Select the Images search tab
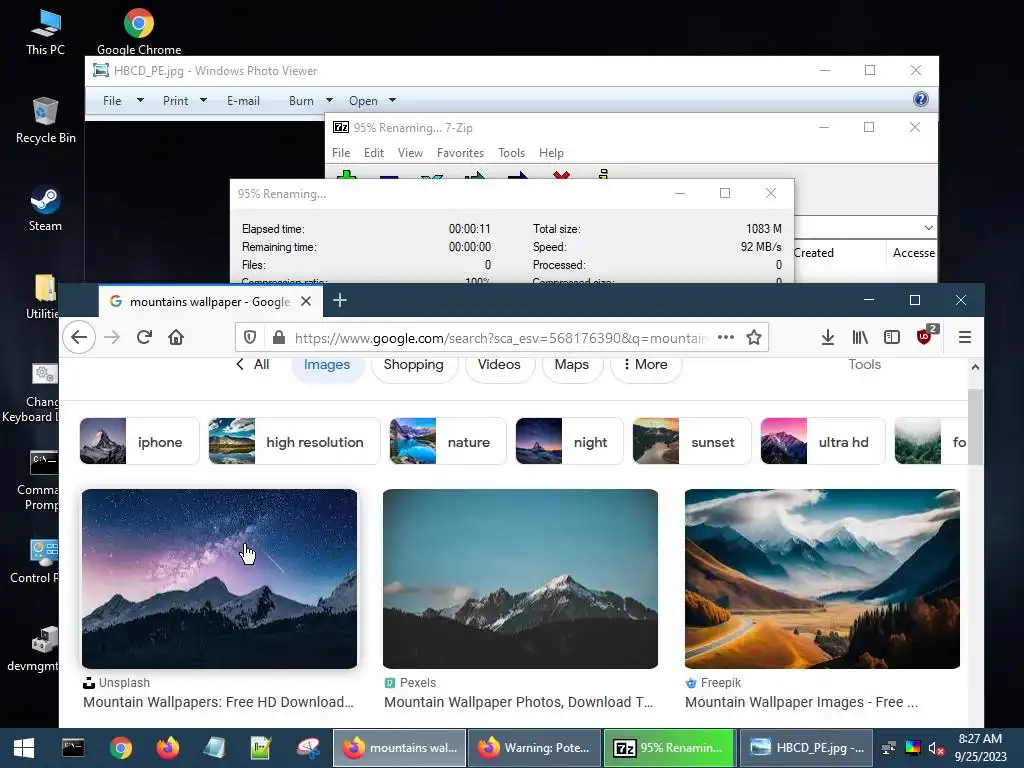Viewport: 1024px width, 768px height. [327, 364]
